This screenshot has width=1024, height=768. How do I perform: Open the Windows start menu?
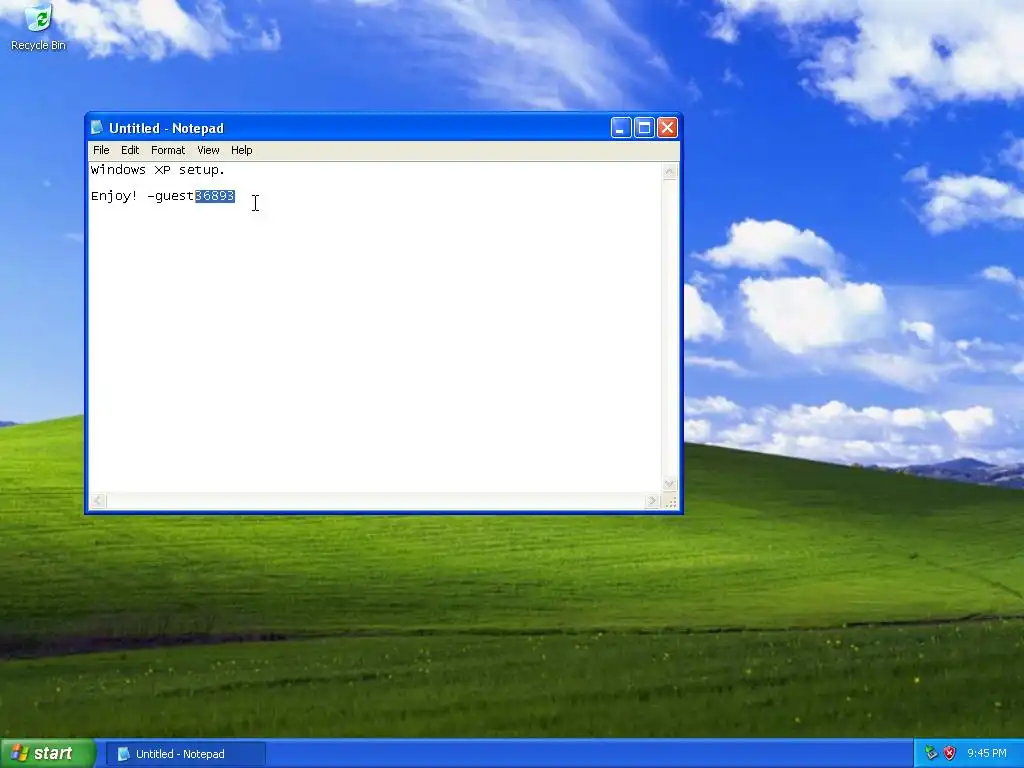47,753
